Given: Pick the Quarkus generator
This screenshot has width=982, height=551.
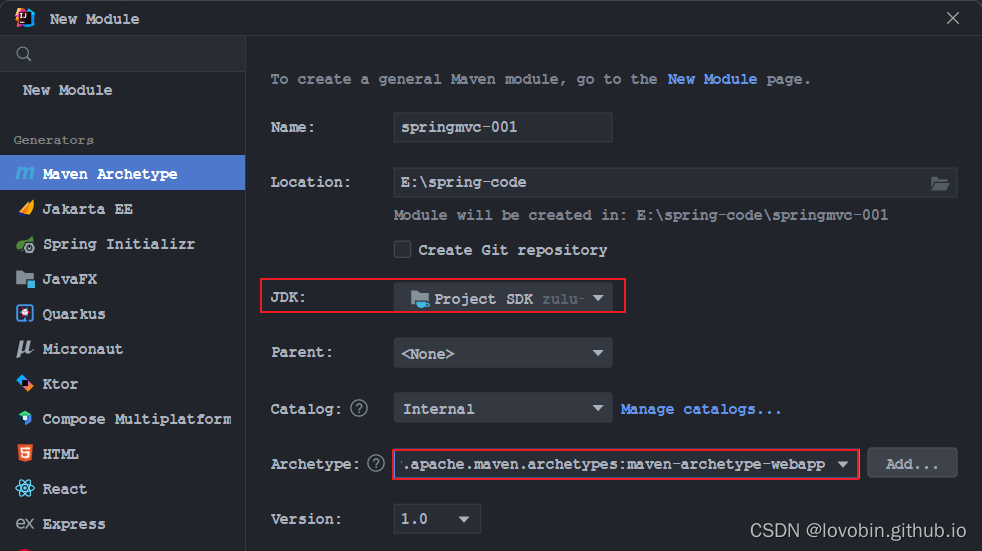Looking at the screenshot, I should 122,314.
